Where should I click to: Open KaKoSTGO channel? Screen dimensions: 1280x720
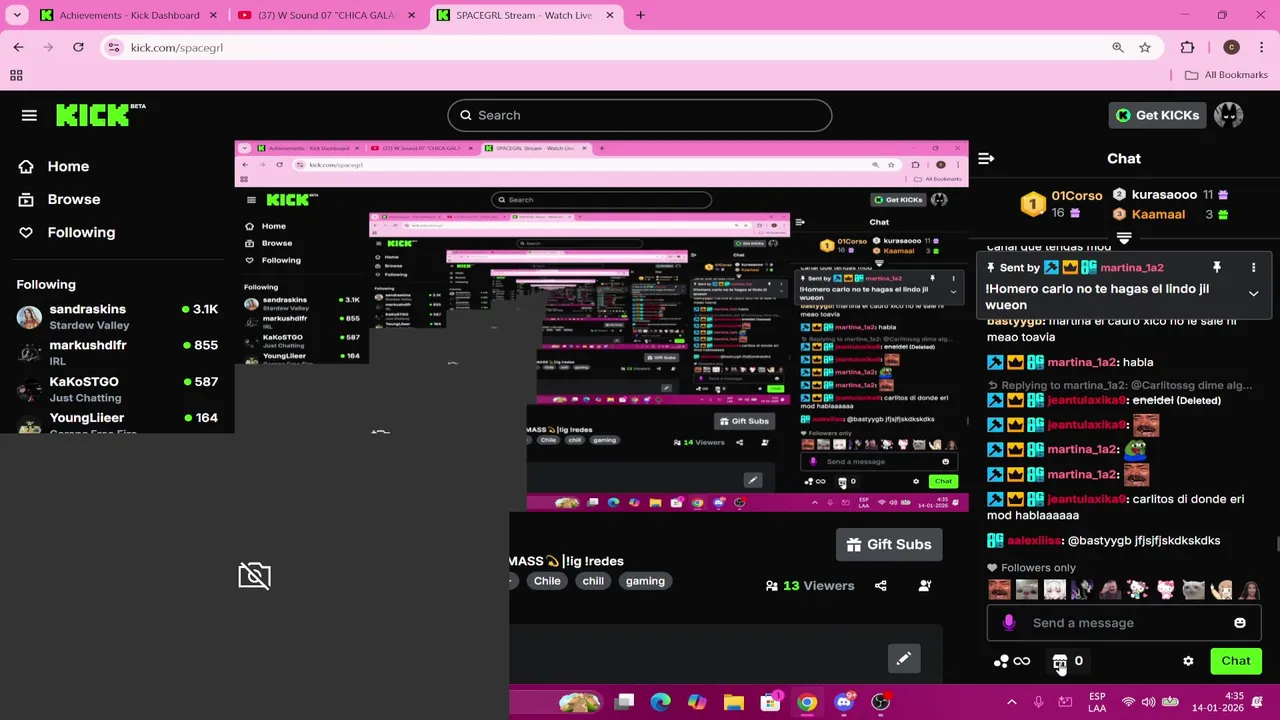[x=117, y=389]
